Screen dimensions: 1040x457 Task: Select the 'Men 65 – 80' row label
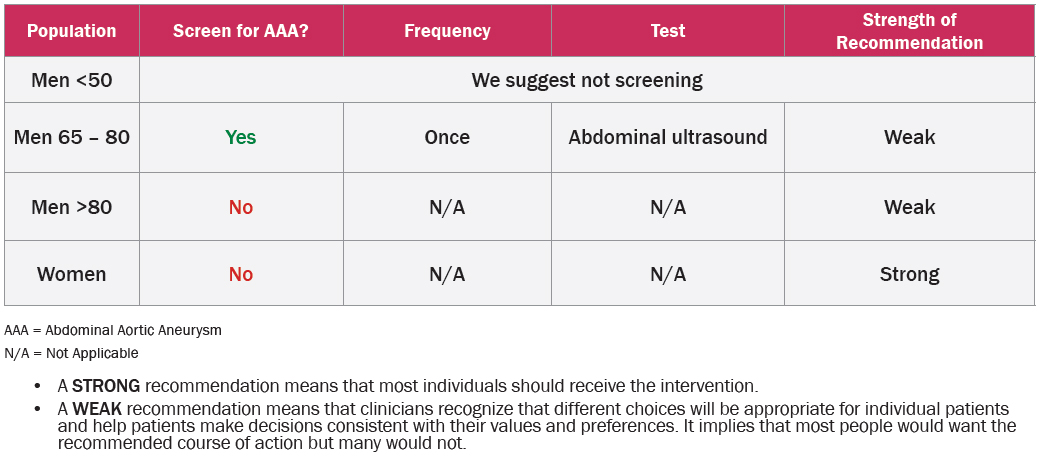(x=72, y=137)
